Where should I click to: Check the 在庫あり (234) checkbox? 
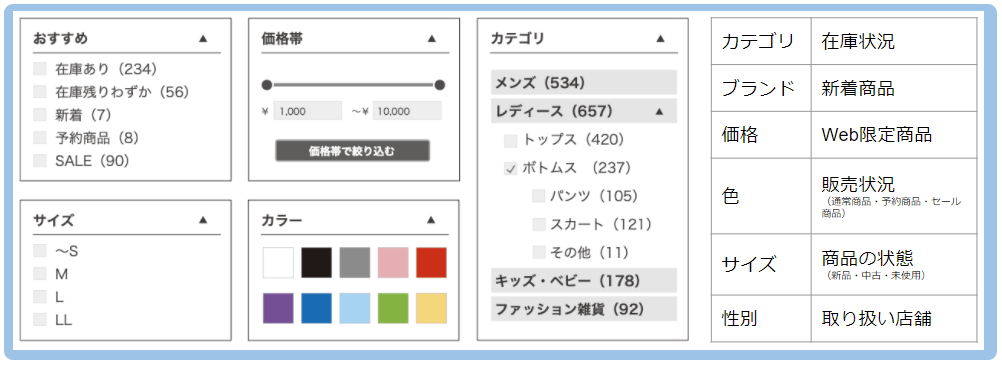click(40, 68)
